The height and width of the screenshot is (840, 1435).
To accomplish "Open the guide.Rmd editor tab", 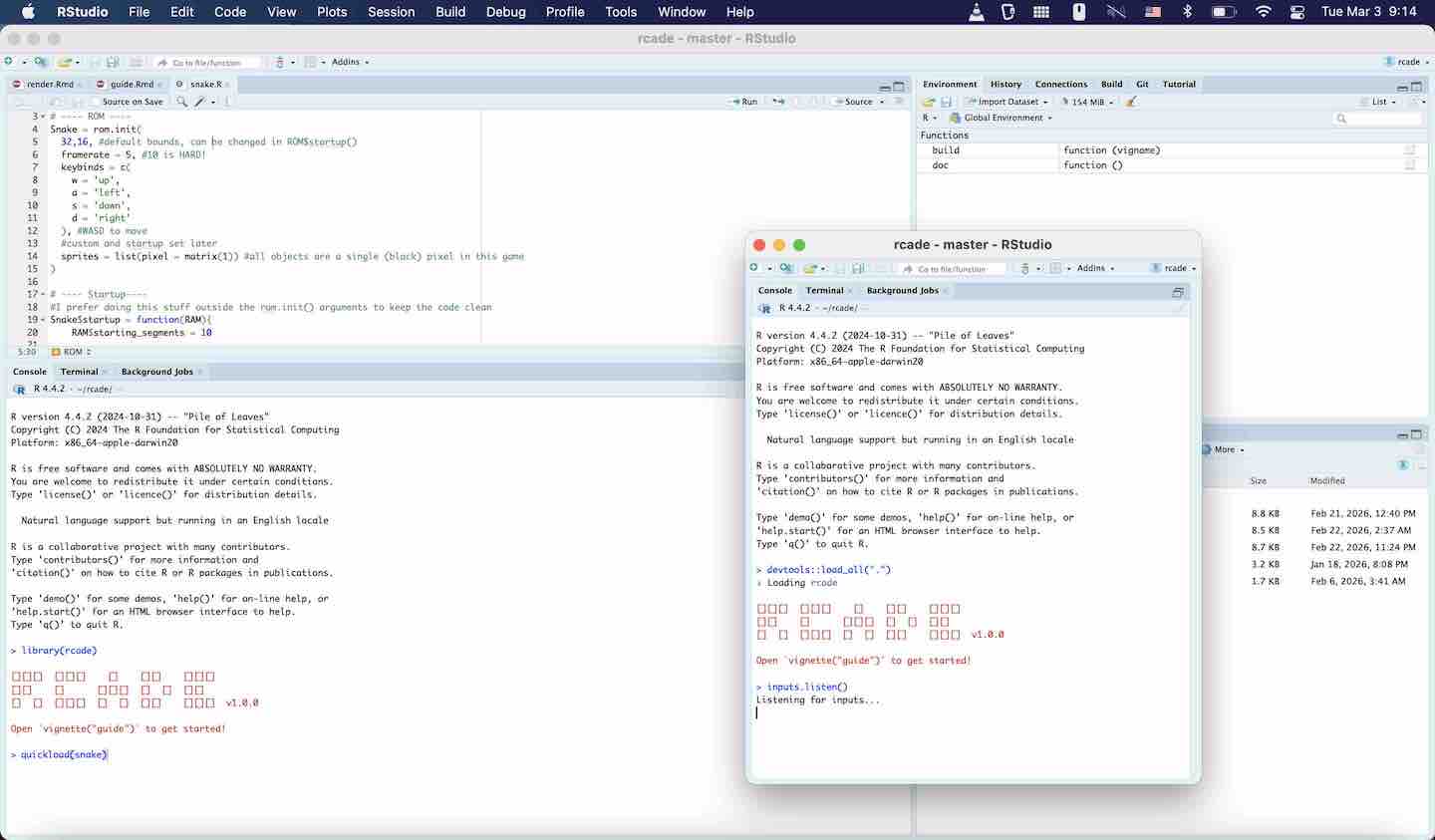I will click(132, 85).
